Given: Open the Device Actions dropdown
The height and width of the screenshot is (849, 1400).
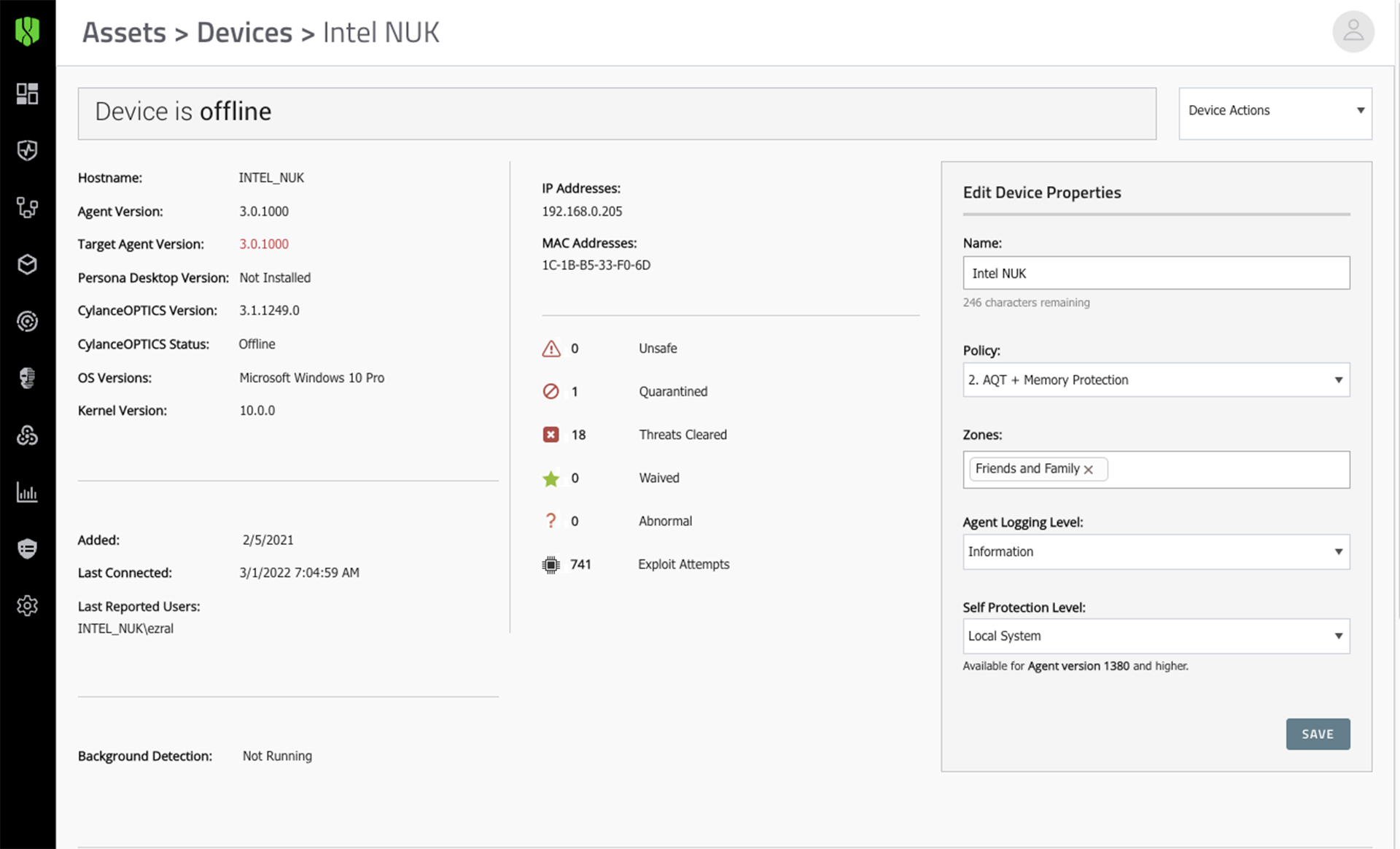Looking at the screenshot, I should (1275, 111).
